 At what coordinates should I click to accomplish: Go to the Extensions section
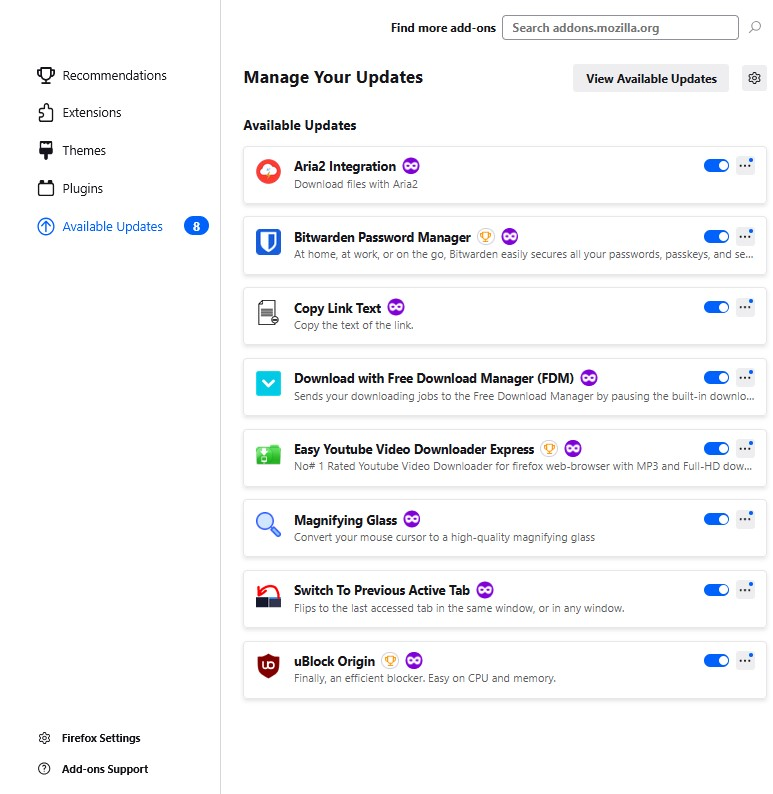[91, 113]
